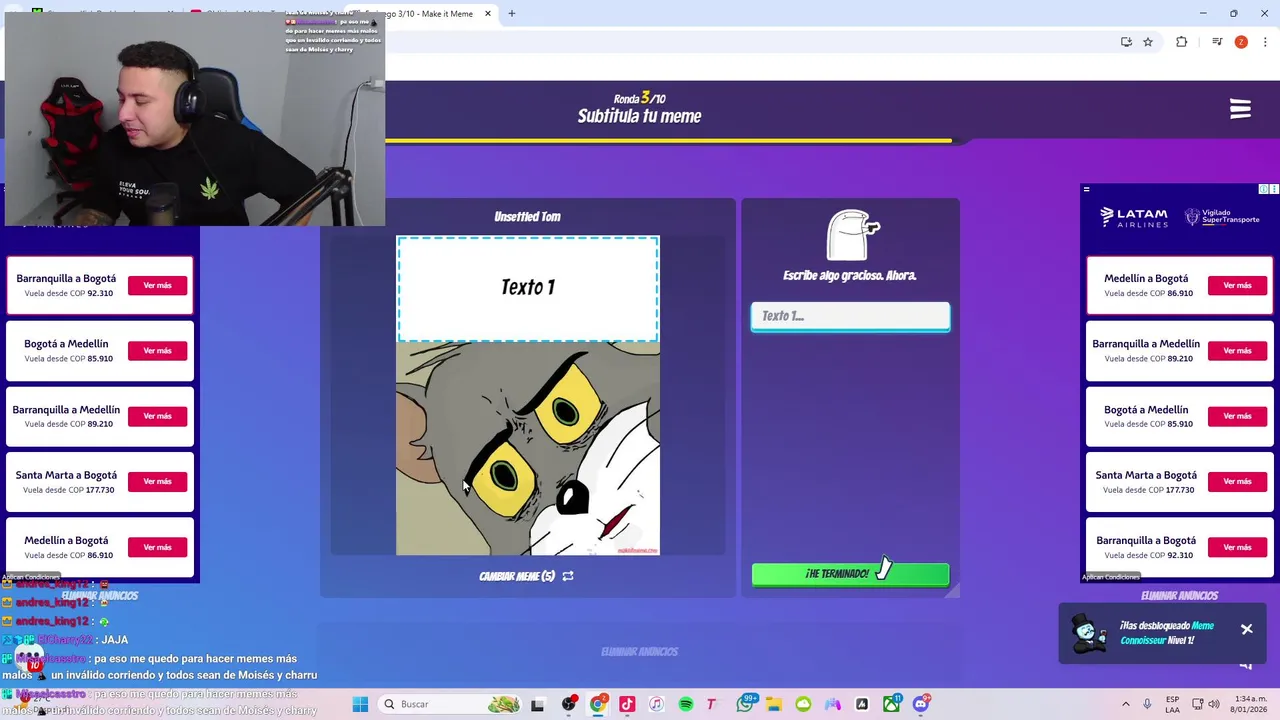Open the Chrome extensions puzzle icon
Screen dimensions: 1280x720
pyautogui.click(x=1181, y=42)
